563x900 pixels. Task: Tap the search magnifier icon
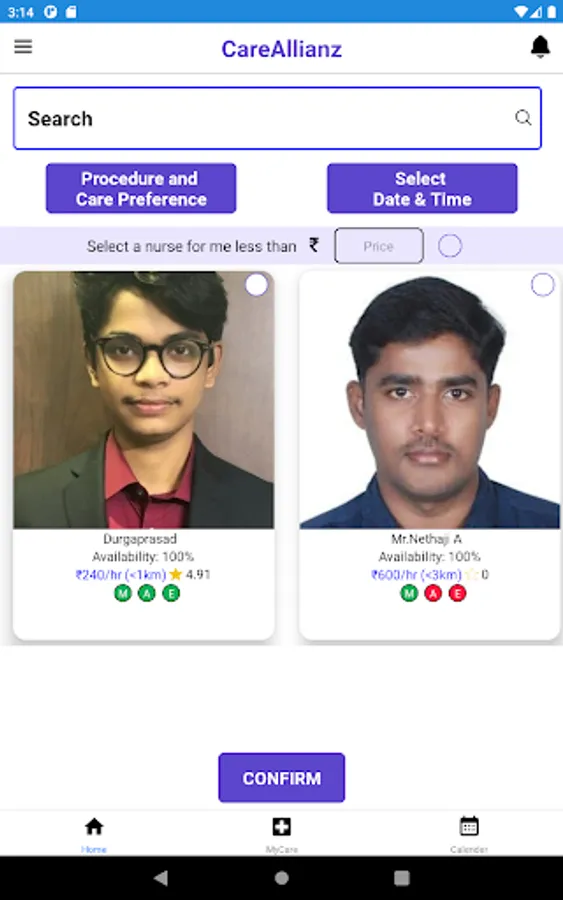point(523,118)
